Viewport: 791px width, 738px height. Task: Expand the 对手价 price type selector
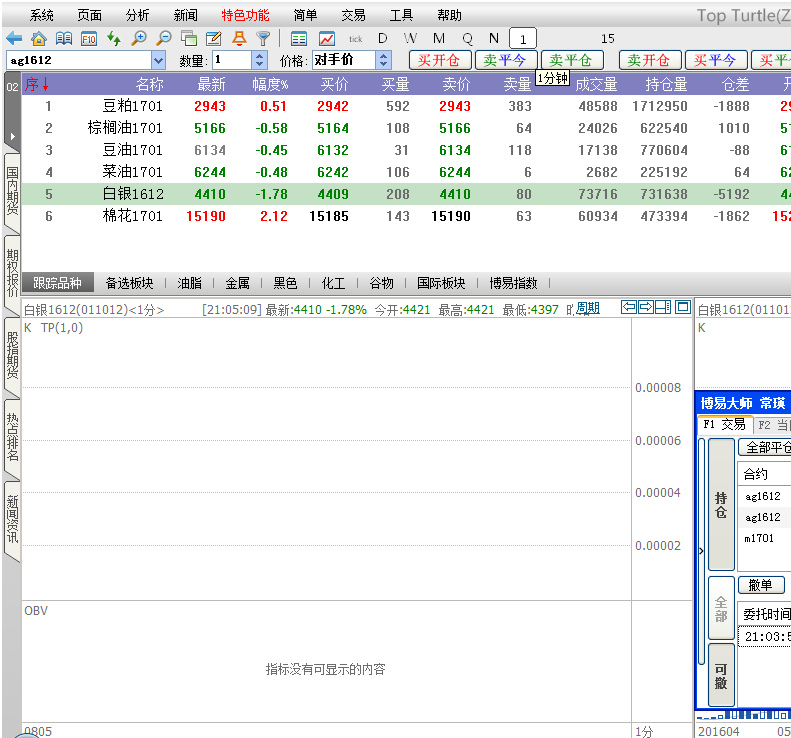click(x=383, y=61)
